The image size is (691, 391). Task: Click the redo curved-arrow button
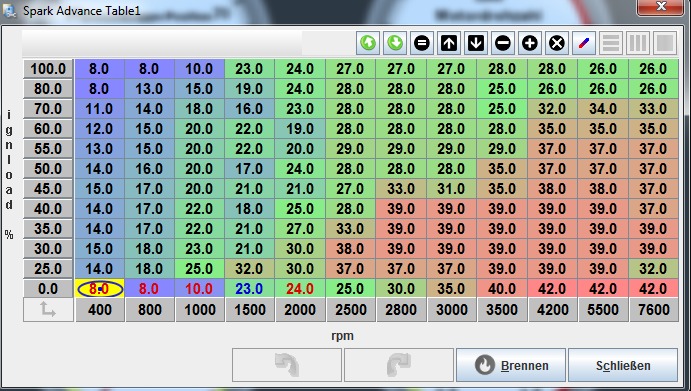click(x=399, y=365)
